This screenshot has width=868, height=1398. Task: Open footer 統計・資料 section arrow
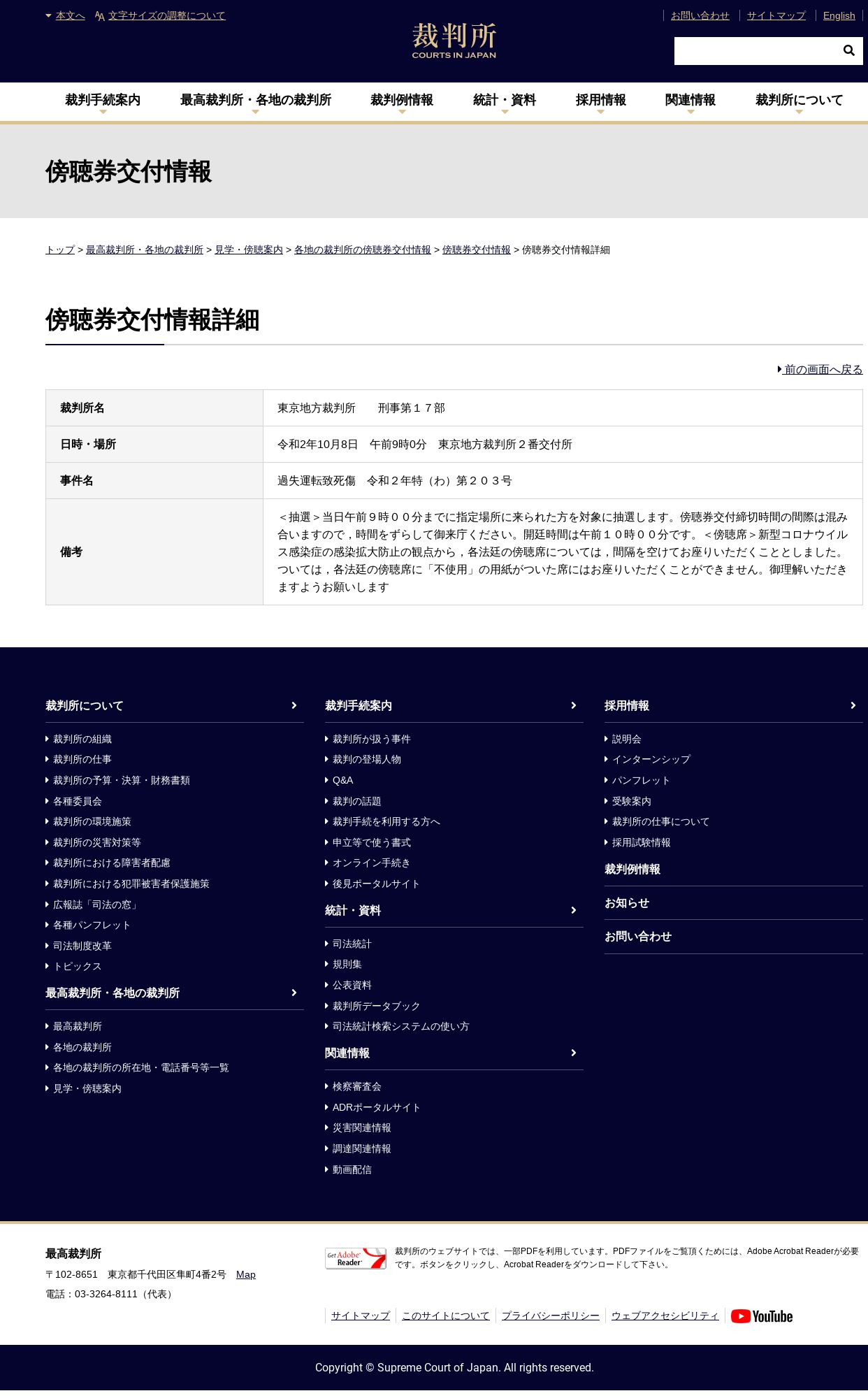574,910
